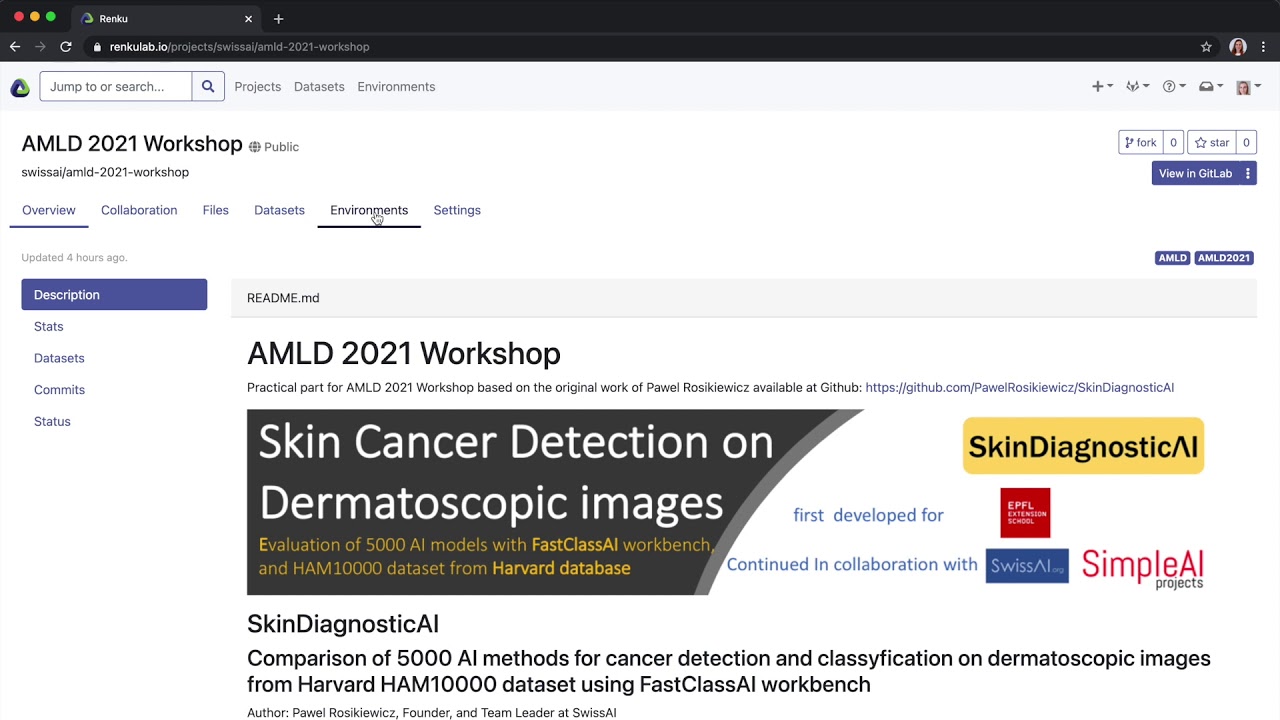Select the Datasets project tab
Image resolution: width=1280 pixels, height=720 pixels.
[279, 210]
